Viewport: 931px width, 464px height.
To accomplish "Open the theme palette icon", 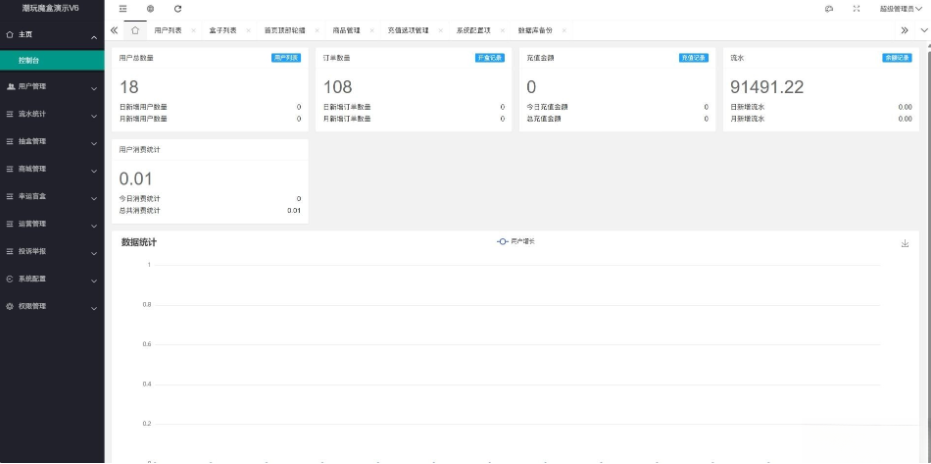I will click(x=829, y=8).
